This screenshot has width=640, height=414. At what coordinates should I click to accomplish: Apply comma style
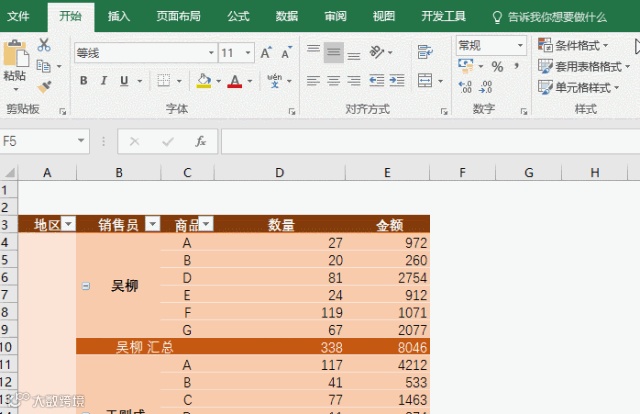[x=517, y=66]
